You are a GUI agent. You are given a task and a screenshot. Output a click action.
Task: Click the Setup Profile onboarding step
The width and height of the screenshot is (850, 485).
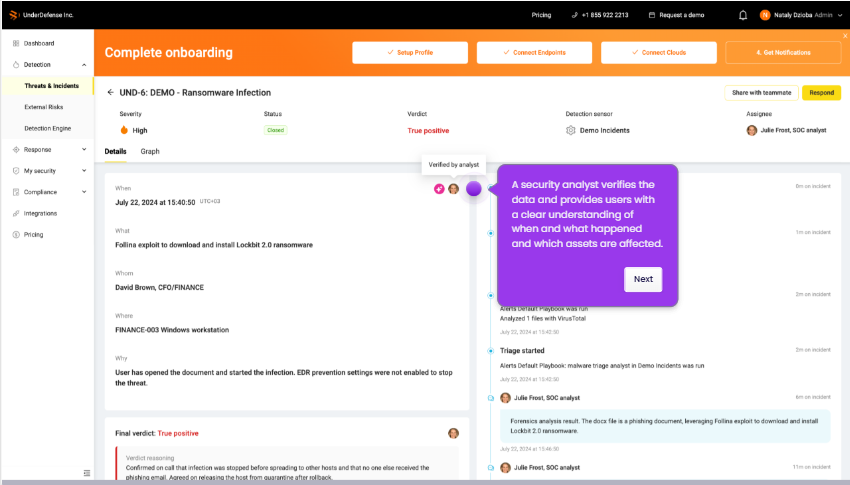click(x=410, y=53)
